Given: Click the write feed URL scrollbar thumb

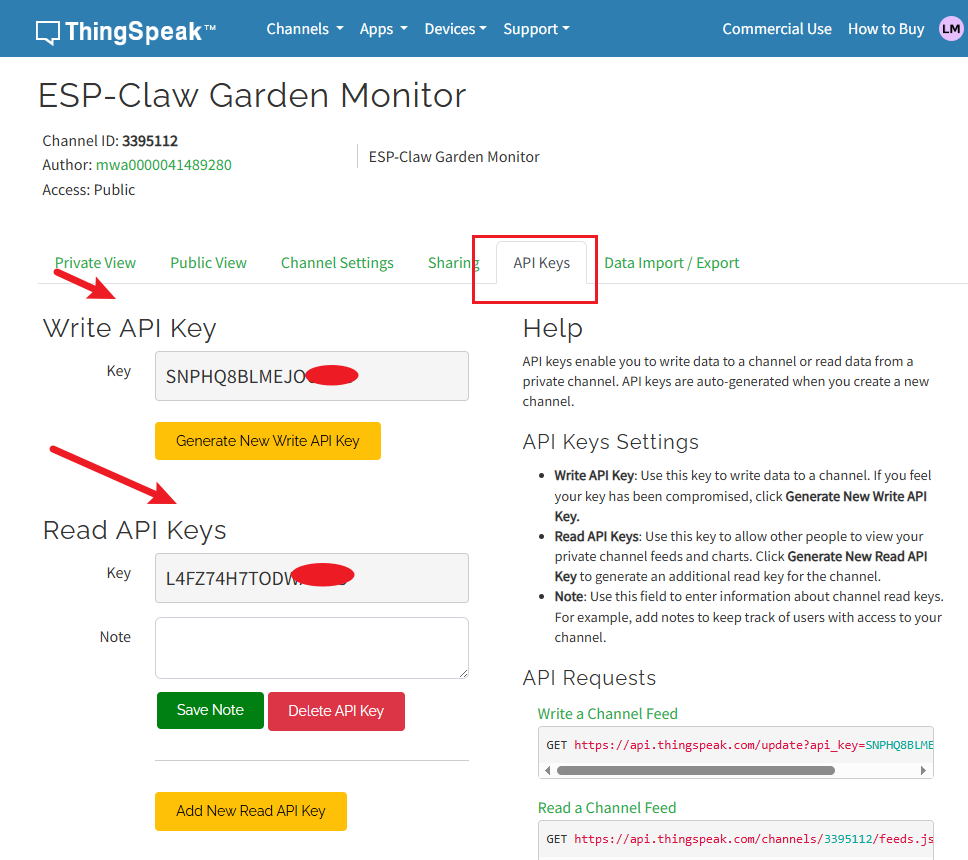Looking at the screenshot, I should pos(696,770).
